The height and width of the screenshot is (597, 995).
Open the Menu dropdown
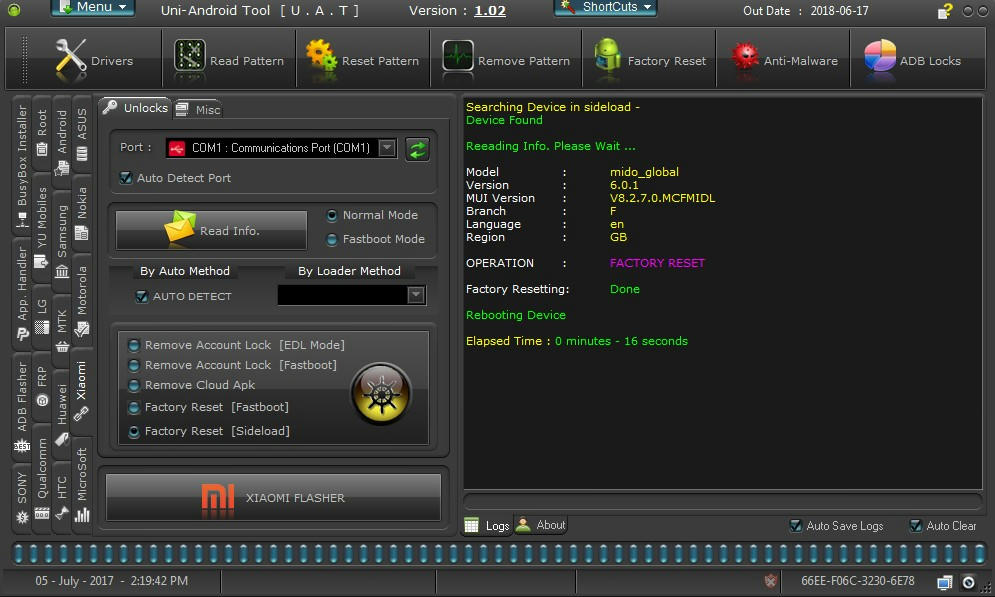93,7
